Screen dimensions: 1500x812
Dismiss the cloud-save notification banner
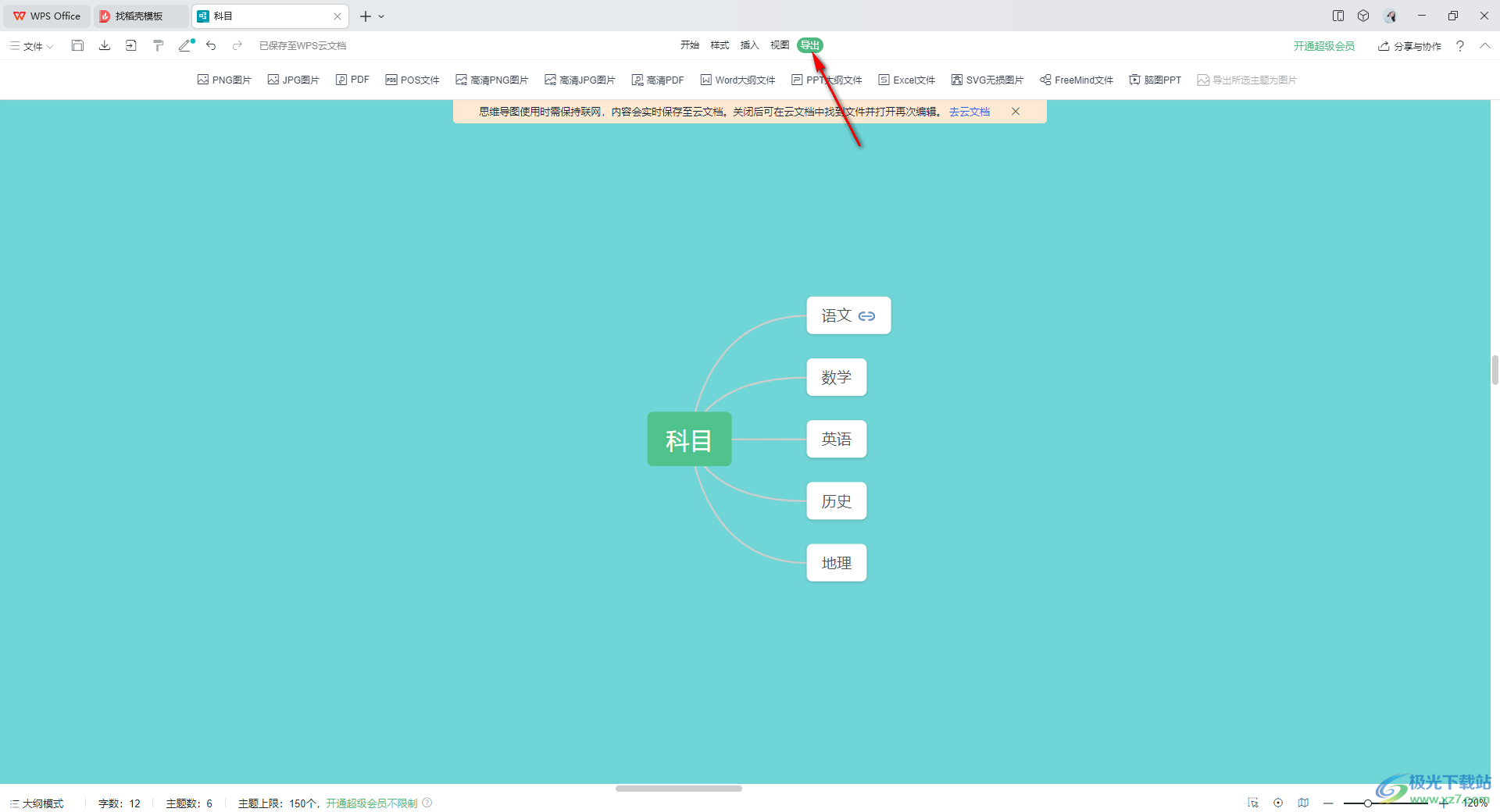click(x=1016, y=112)
